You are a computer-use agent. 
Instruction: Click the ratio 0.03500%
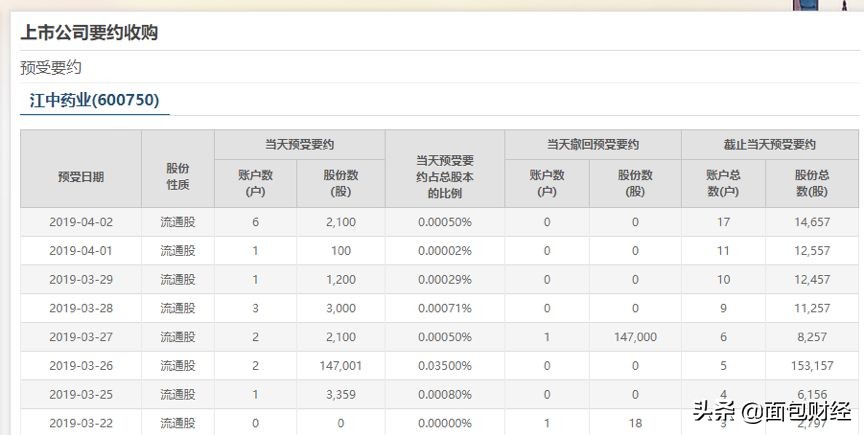pos(445,366)
